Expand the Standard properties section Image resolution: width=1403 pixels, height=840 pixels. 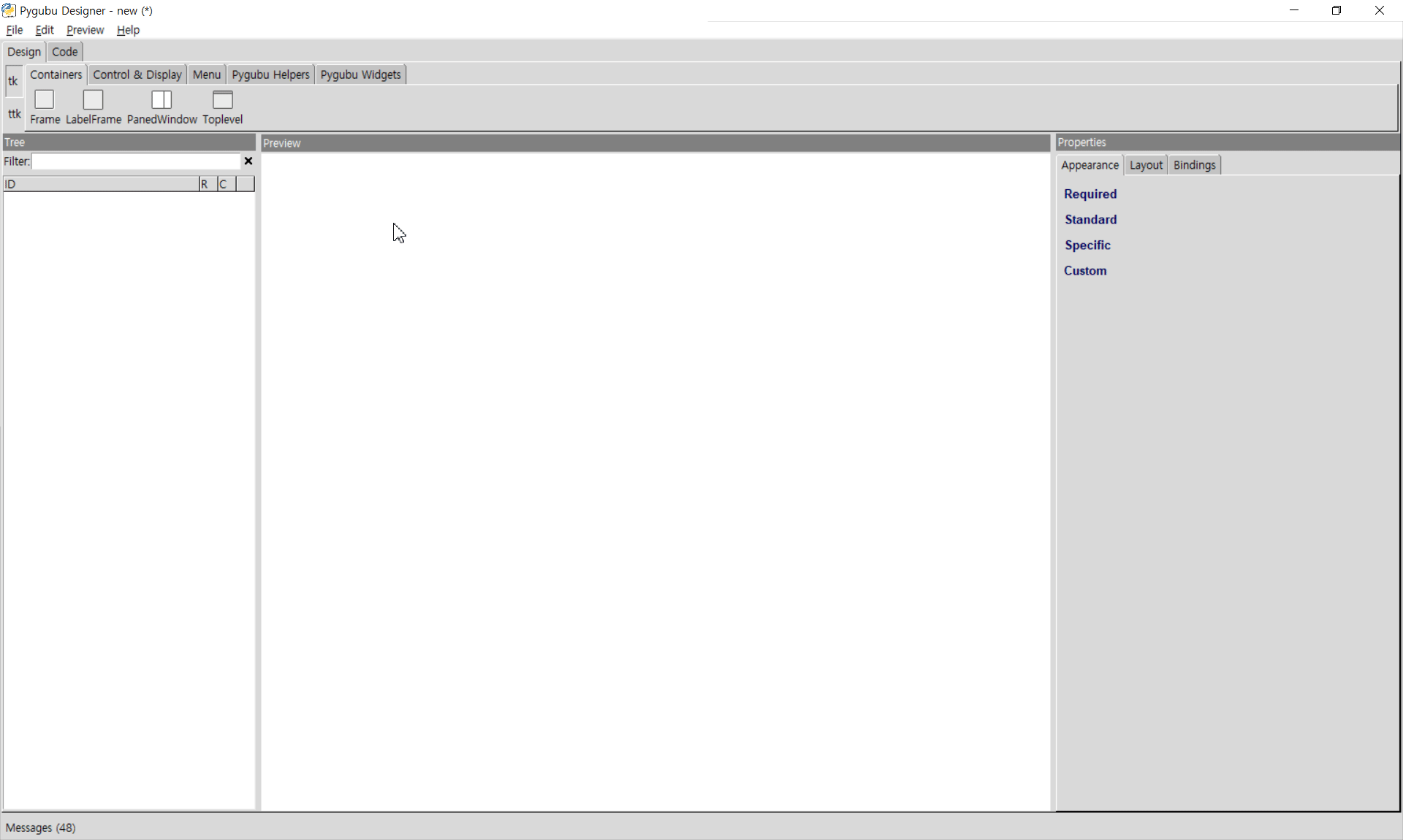[1090, 220]
